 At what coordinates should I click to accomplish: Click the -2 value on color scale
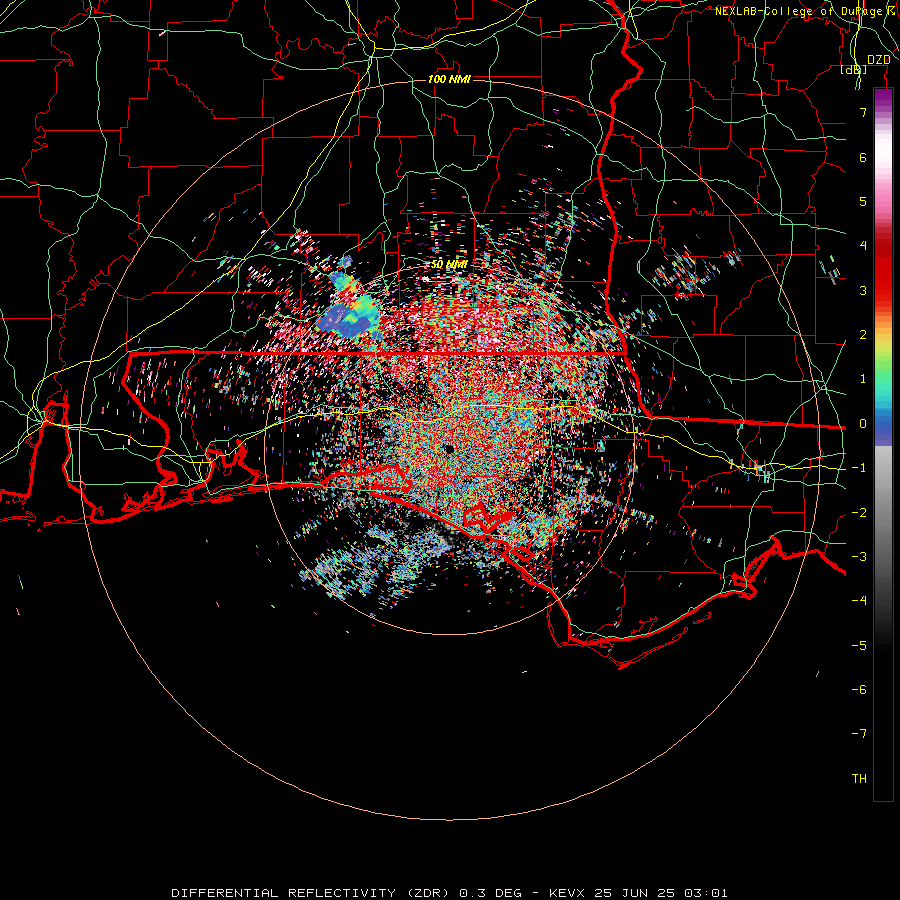coord(859,513)
